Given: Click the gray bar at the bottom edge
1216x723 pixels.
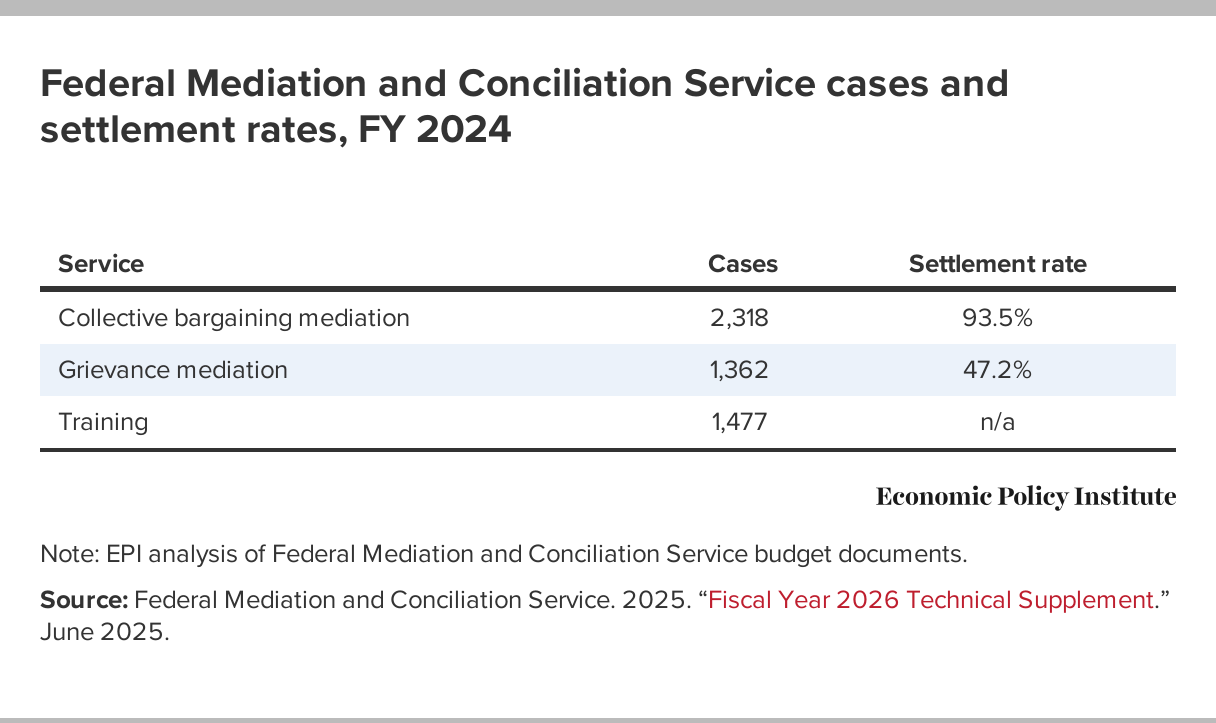Looking at the screenshot, I should (x=608, y=719).
